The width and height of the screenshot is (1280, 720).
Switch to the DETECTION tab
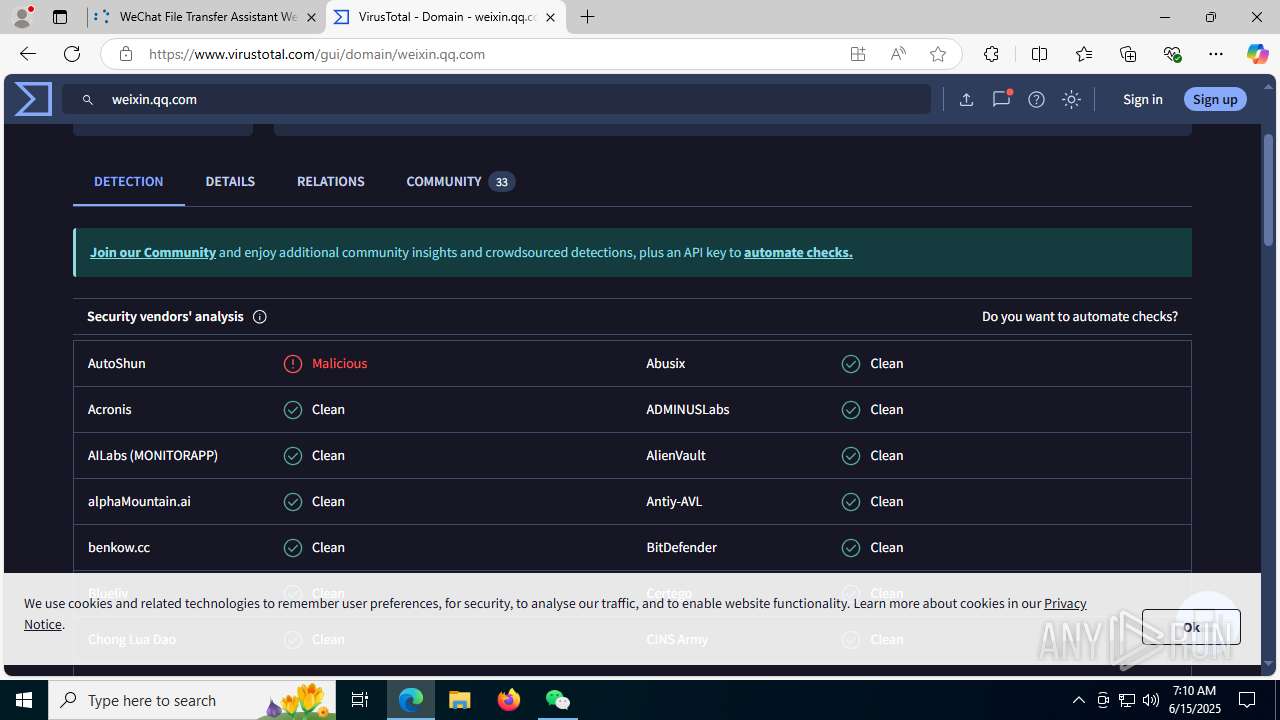tap(128, 181)
